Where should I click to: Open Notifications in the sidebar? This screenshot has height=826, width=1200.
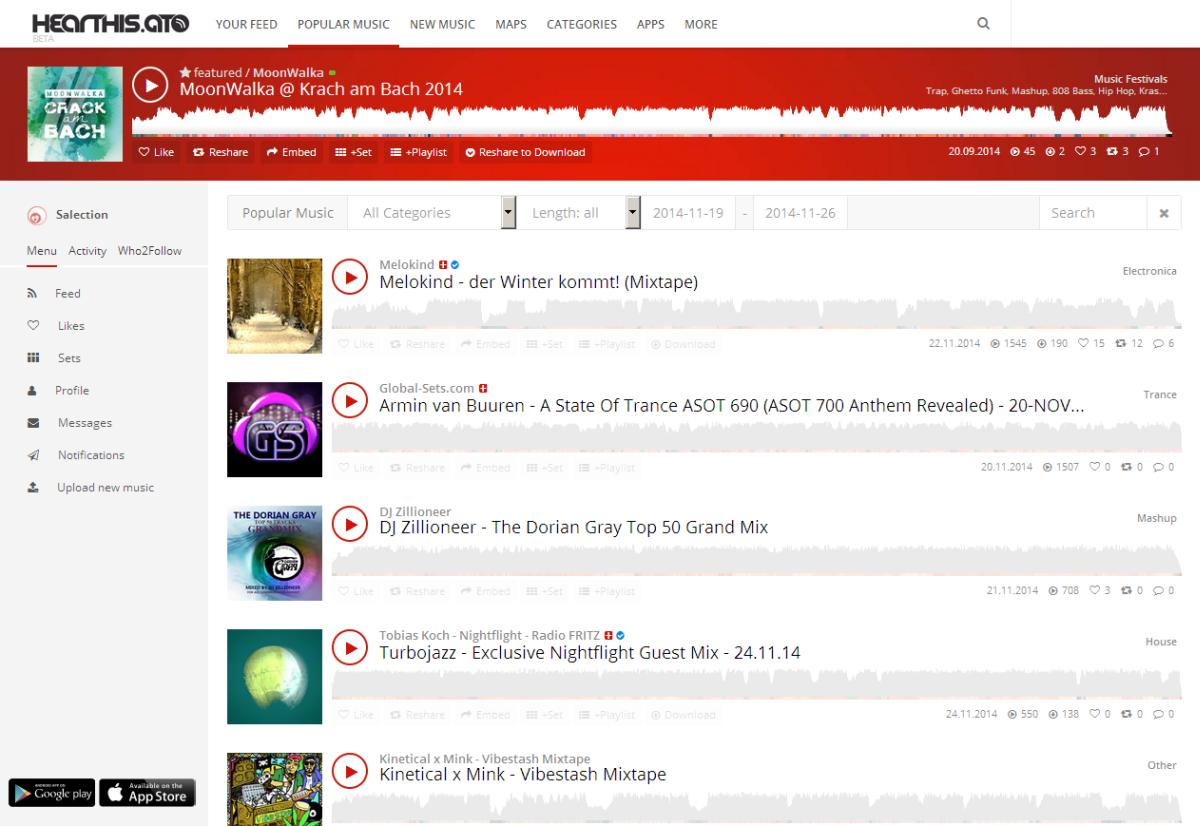pos(90,455)
